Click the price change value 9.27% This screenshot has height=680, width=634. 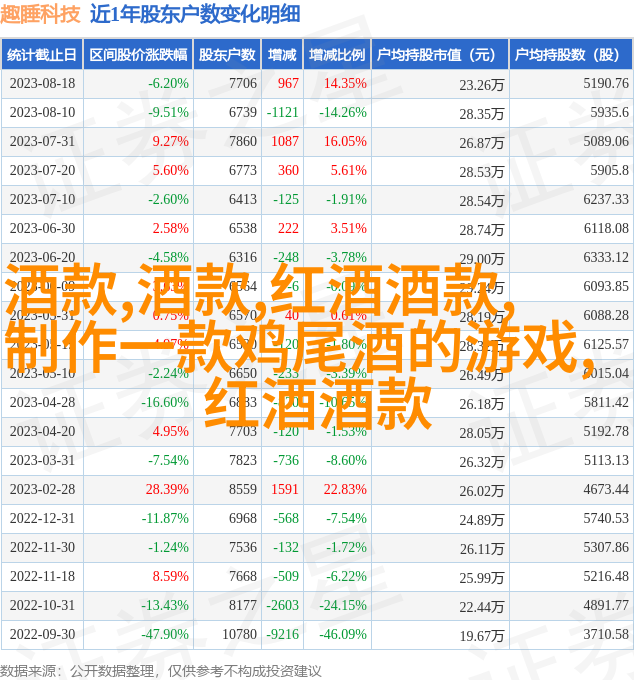(170, 141)
